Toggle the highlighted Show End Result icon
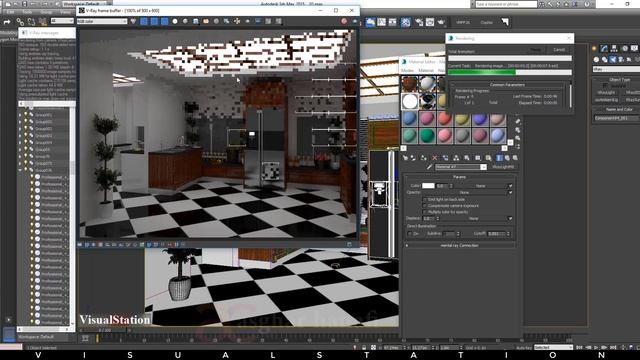The width and height of the screenshot is (640, 360). click(499, 158)
